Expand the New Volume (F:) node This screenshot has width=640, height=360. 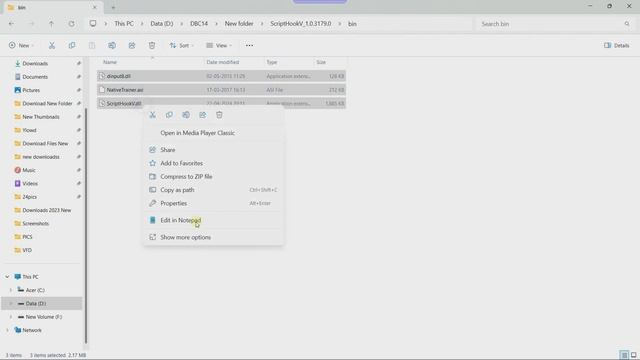(11, 317)
